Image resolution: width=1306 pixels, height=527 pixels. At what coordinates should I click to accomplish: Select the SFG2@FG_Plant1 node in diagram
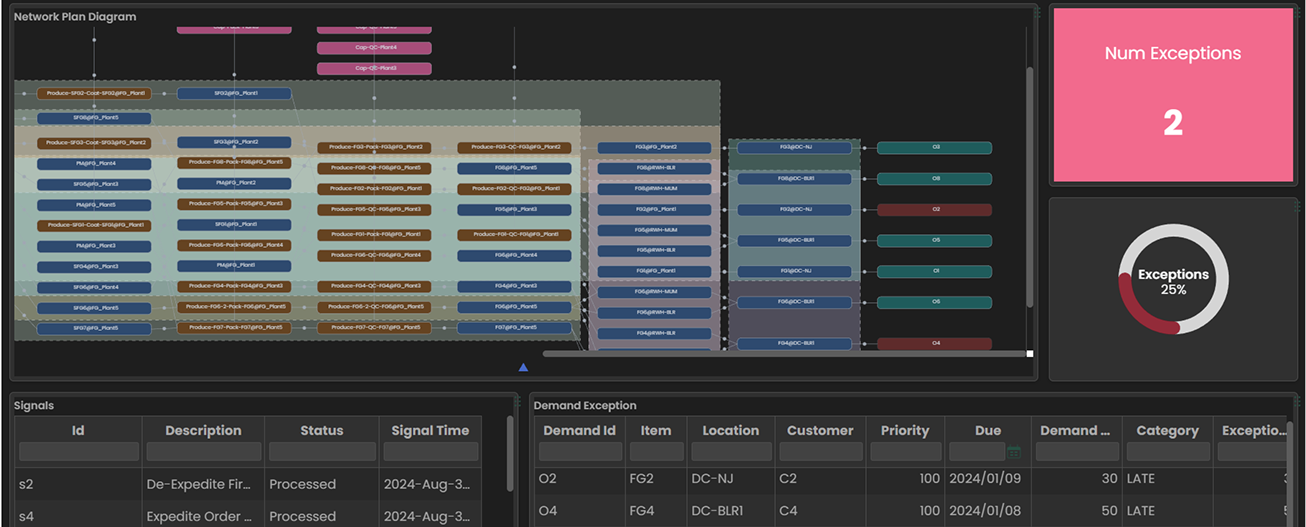[x=234, y=93]
